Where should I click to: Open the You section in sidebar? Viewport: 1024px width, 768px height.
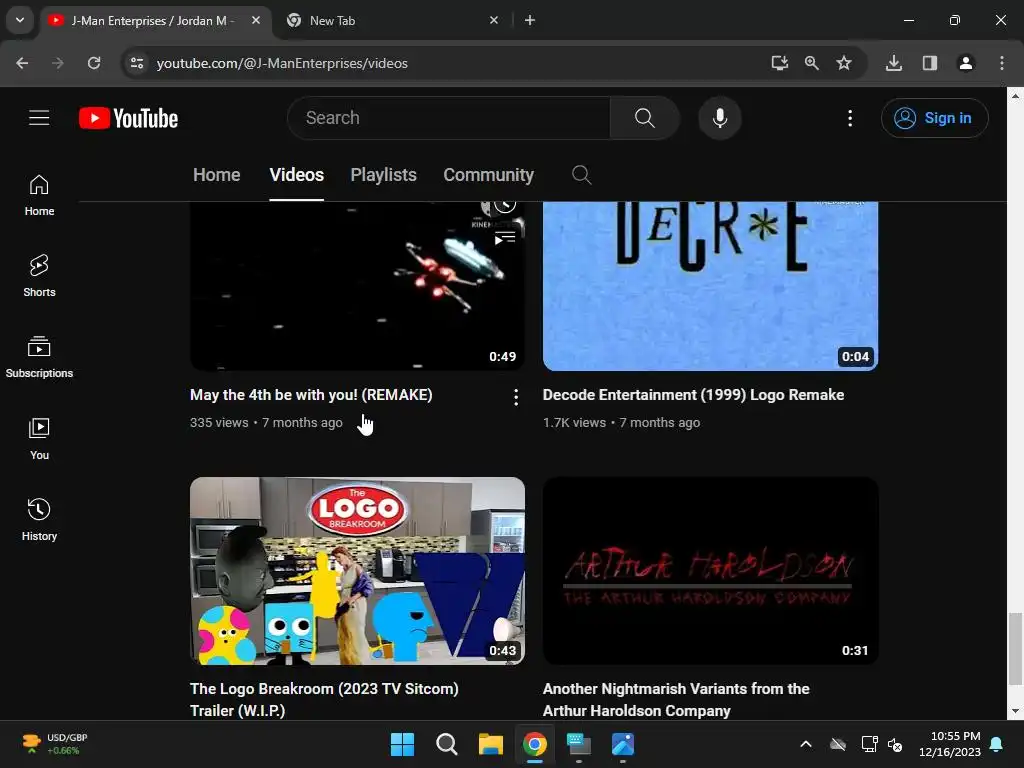point(39,438)
